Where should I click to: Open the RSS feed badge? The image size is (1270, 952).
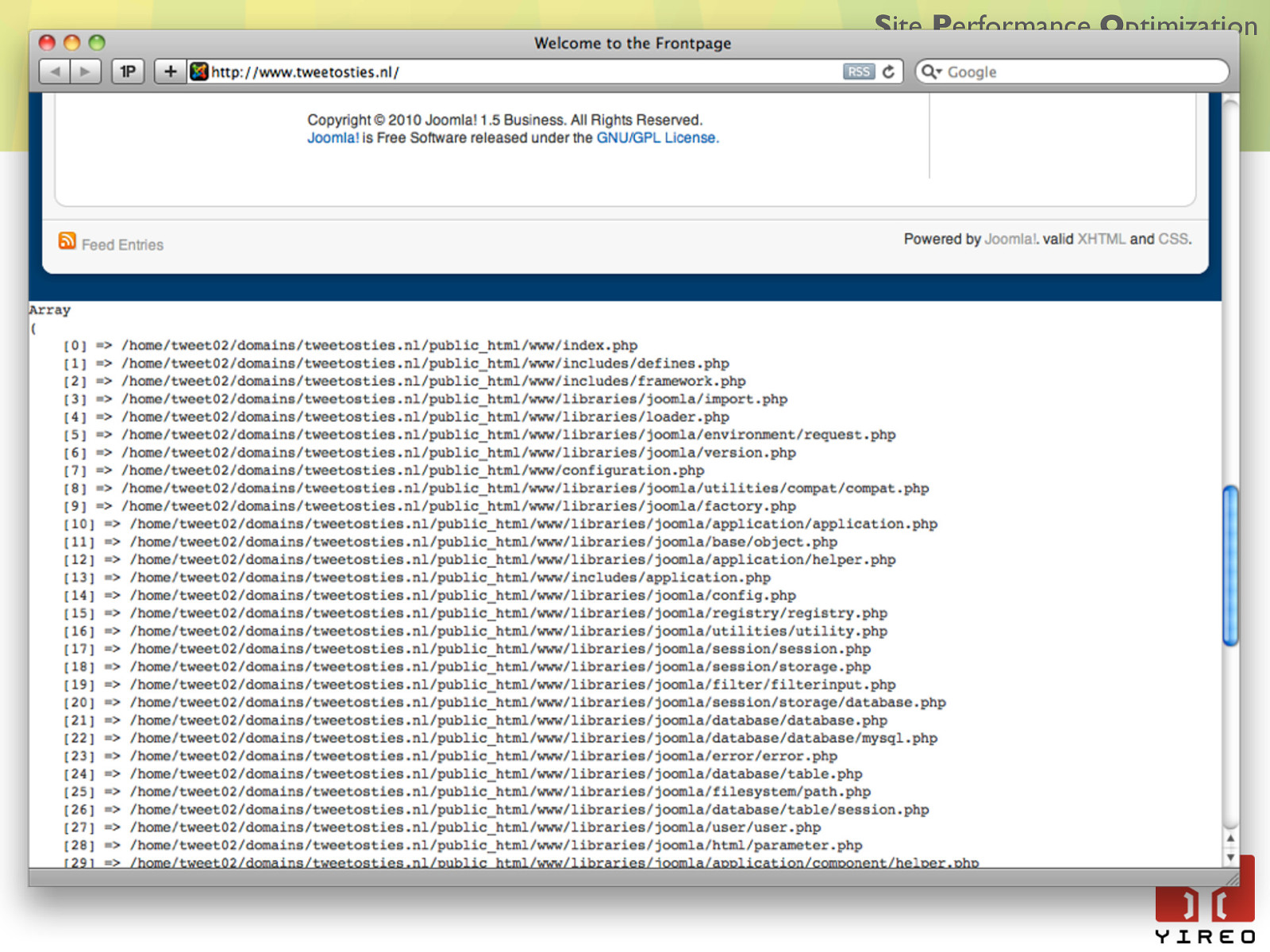[x=859, y=72]
